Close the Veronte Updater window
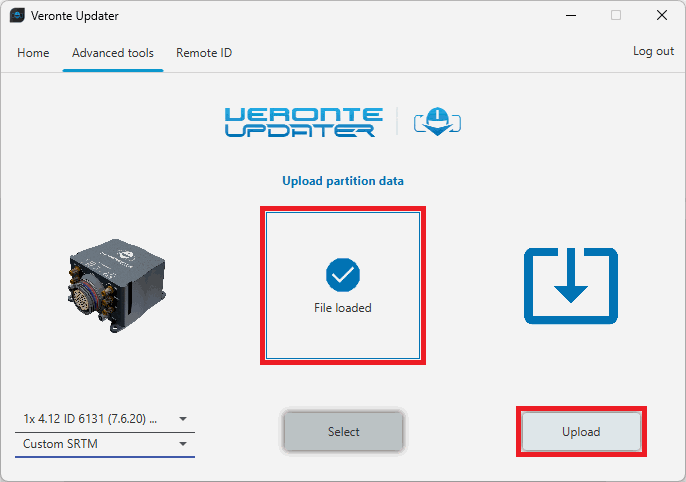 661,16
